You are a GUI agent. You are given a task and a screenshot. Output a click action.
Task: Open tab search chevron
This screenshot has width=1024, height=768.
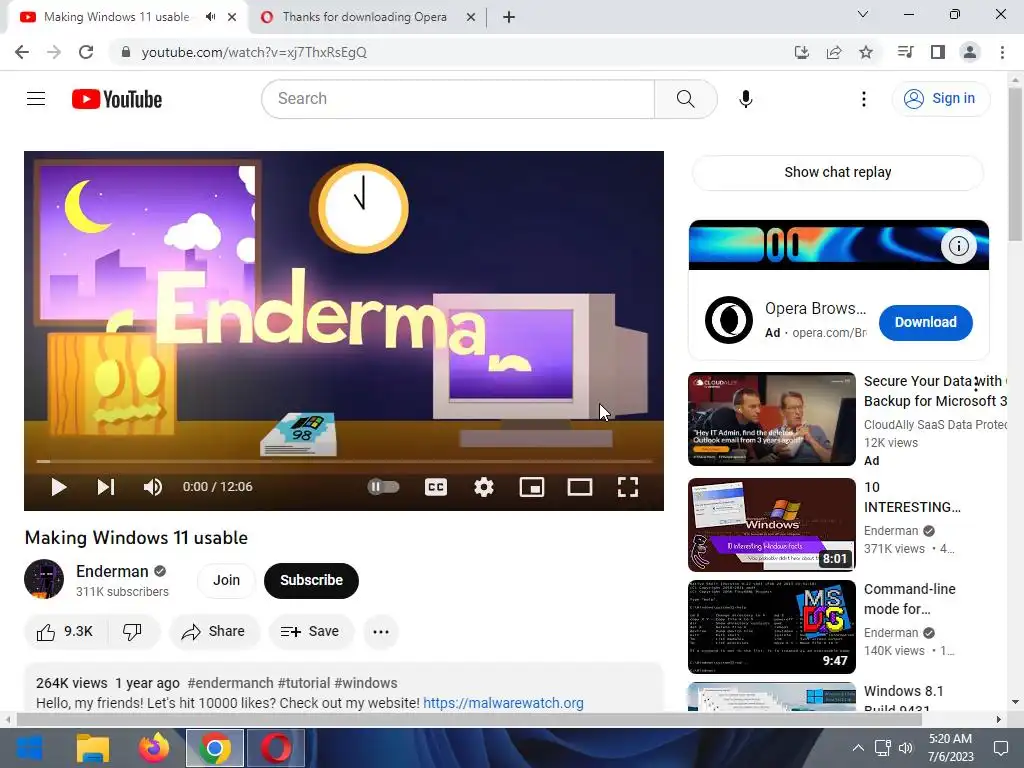[x=863, y=14]
